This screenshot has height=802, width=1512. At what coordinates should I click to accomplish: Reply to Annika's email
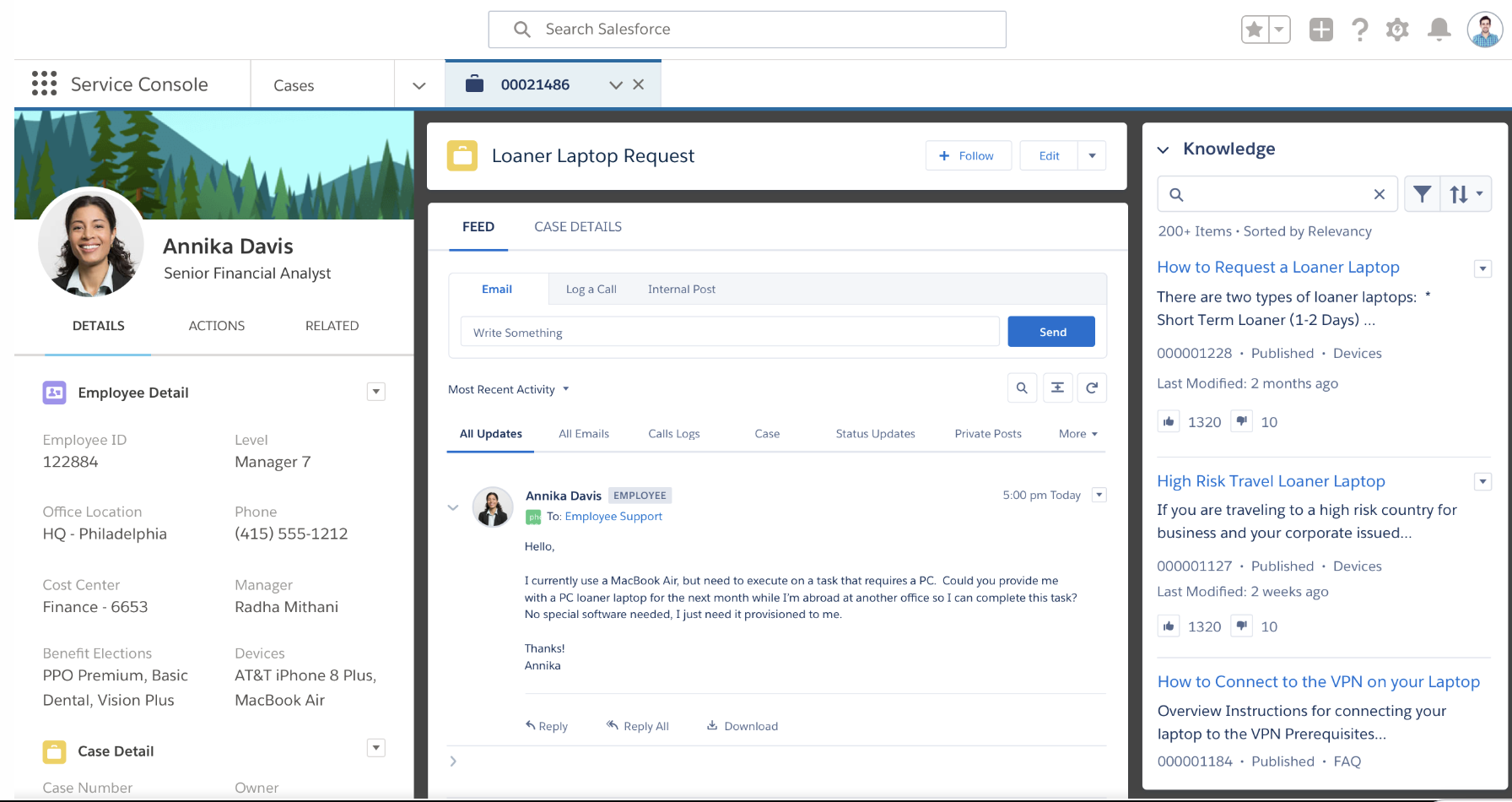pos(546,726)
